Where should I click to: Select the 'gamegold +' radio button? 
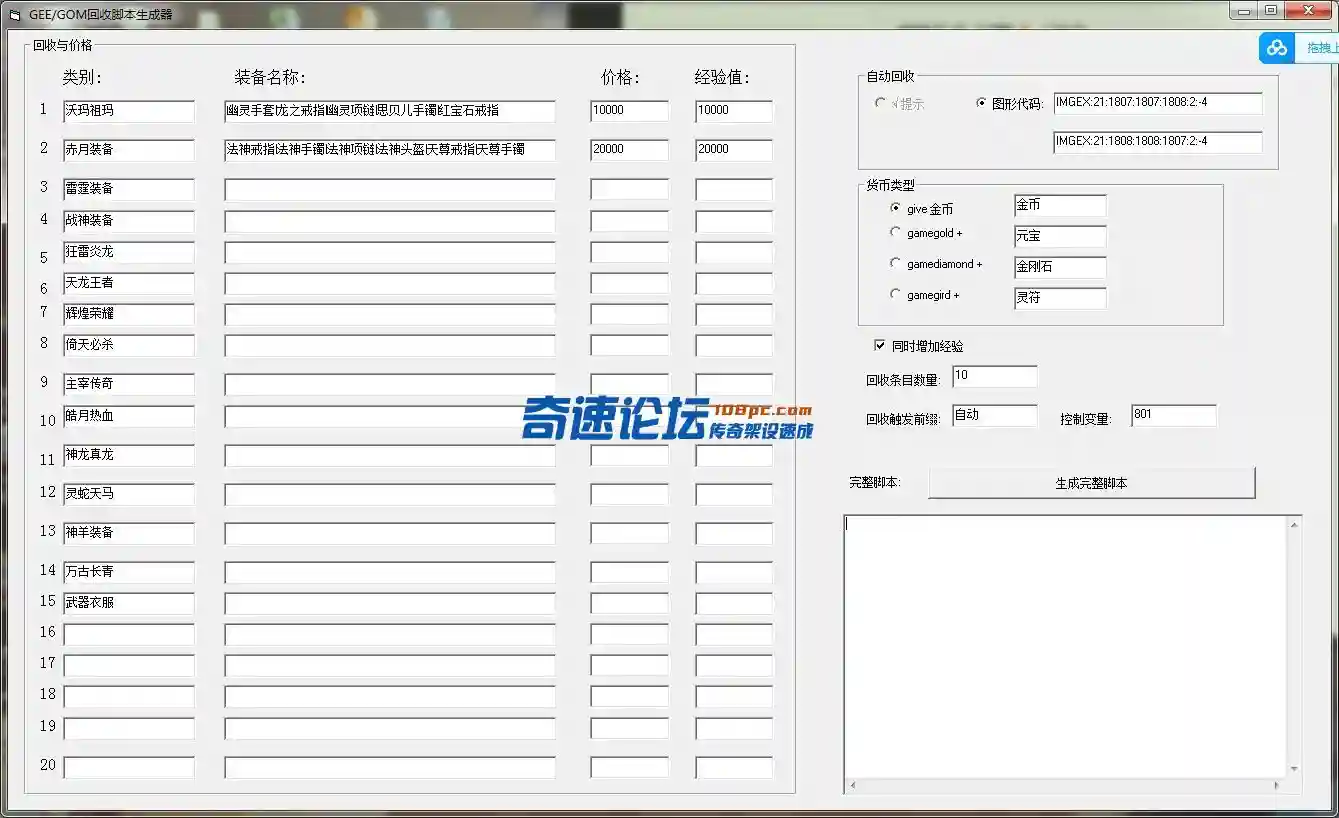pyautogui.click(x=895, y=232)
